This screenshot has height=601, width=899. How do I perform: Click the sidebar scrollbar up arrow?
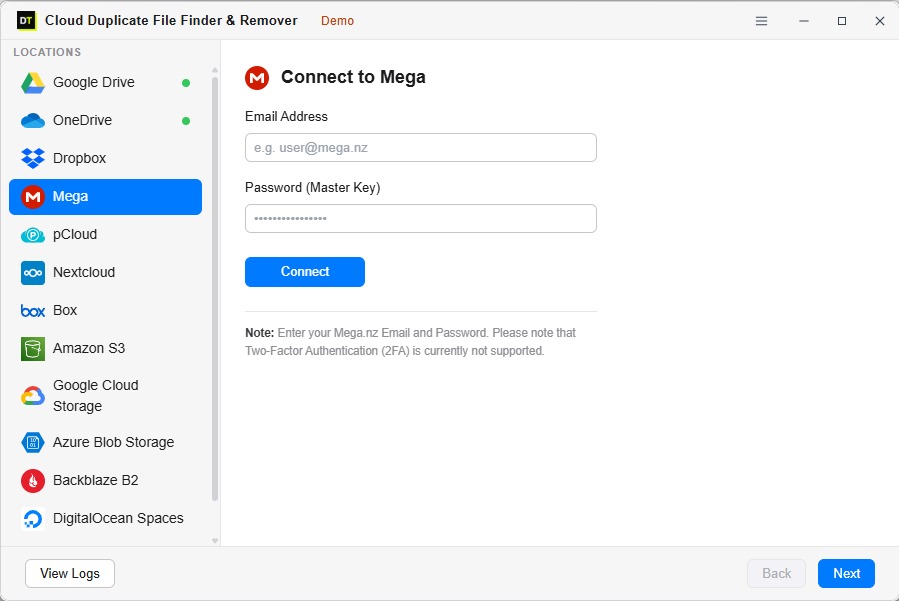tap(215, 71)
